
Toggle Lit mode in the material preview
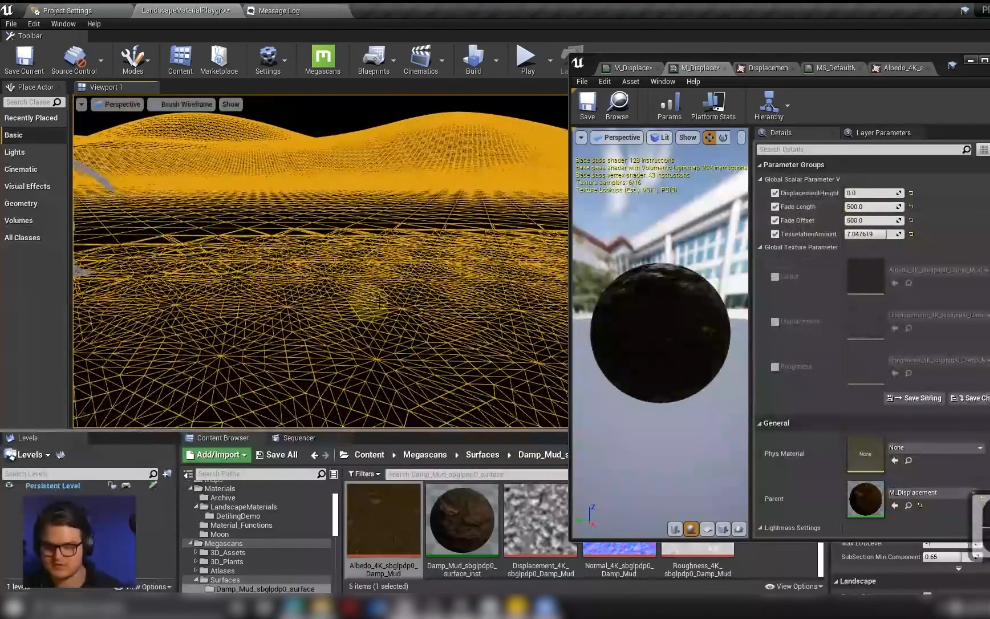[661, 137]
